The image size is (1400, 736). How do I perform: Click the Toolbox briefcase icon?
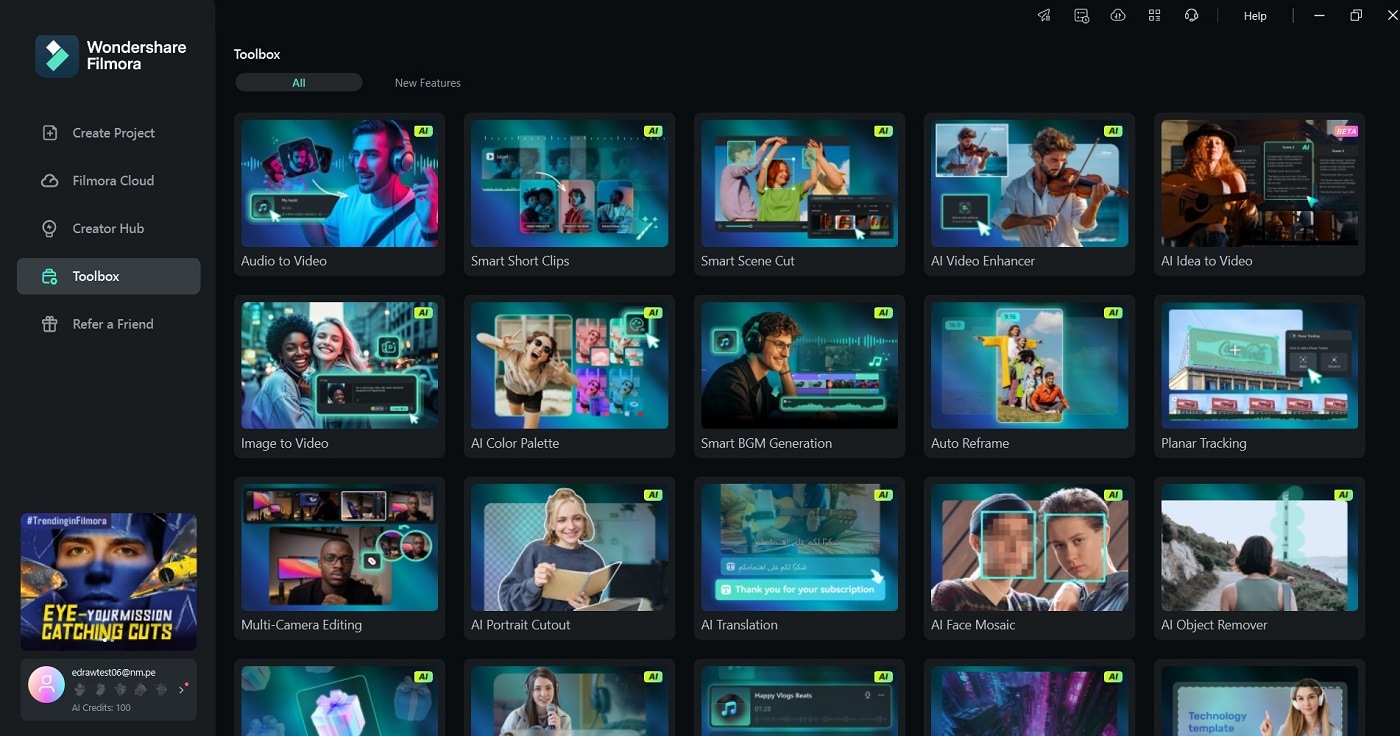(x=49, y=277)
